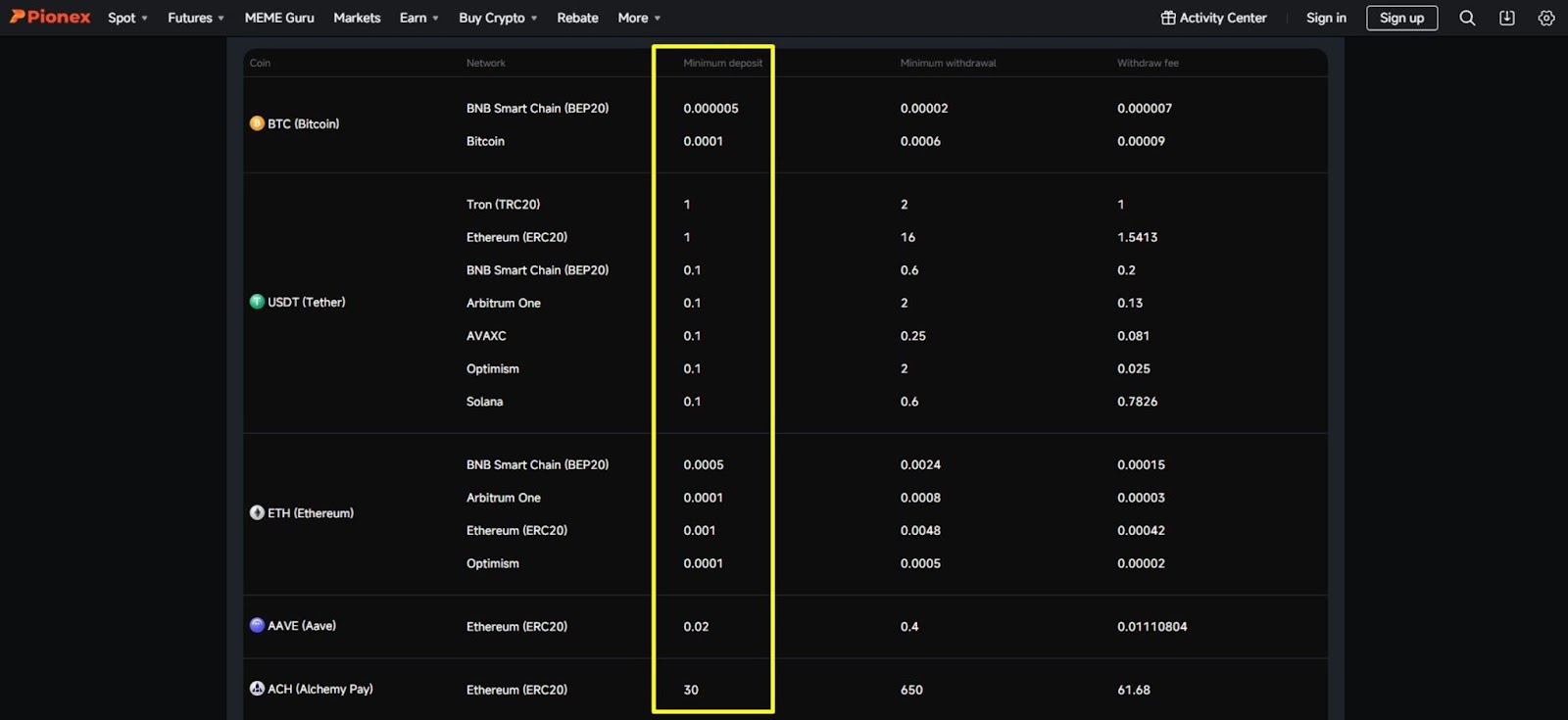Viewport: 1568px width, 720px height.
Task: Expand the Earn dropdown menu
Action: click(x=418, y=18)
